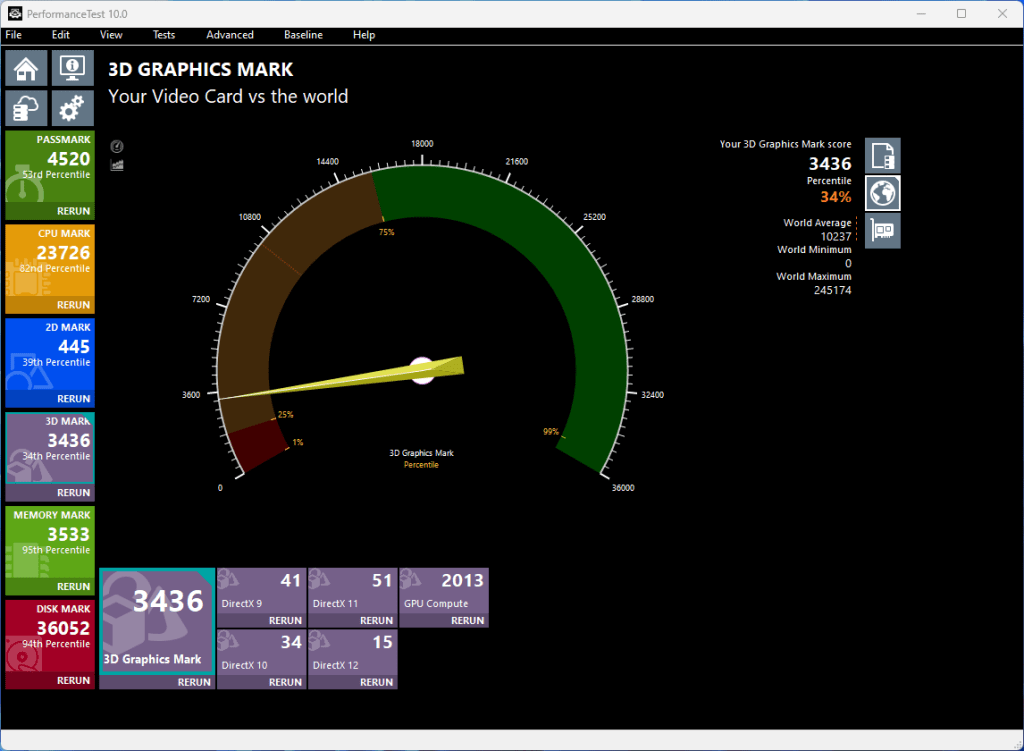
Task: Click the 'Your Video Card vs the world' subtitle
Action: pos(228,97)
